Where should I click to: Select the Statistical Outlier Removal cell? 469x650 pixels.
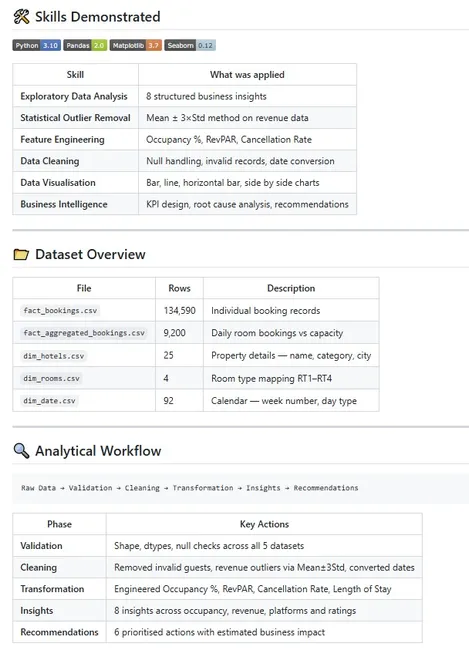point(75,118)
